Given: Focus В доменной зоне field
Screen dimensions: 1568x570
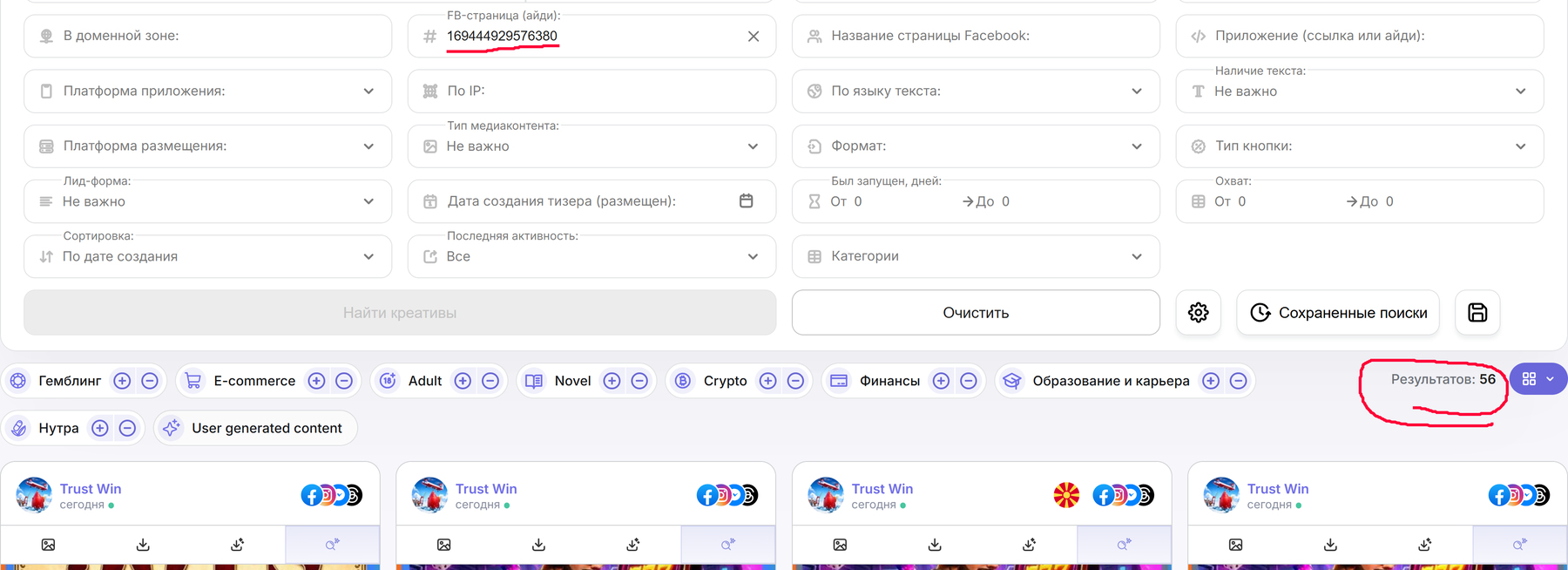Looking at the screenshot, I should 207,36.
